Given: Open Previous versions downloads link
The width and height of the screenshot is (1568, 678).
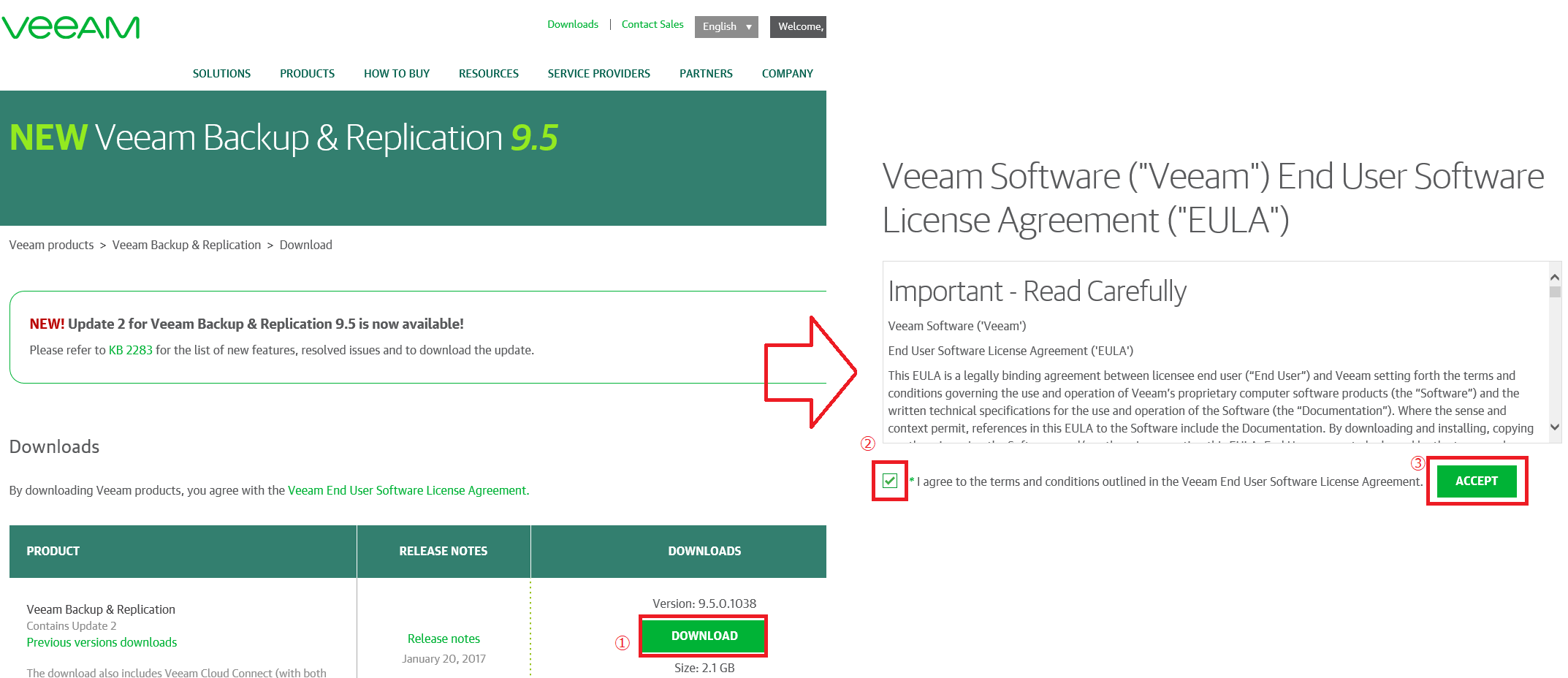Looking at the screenshot, I should [x=102, y=642].
